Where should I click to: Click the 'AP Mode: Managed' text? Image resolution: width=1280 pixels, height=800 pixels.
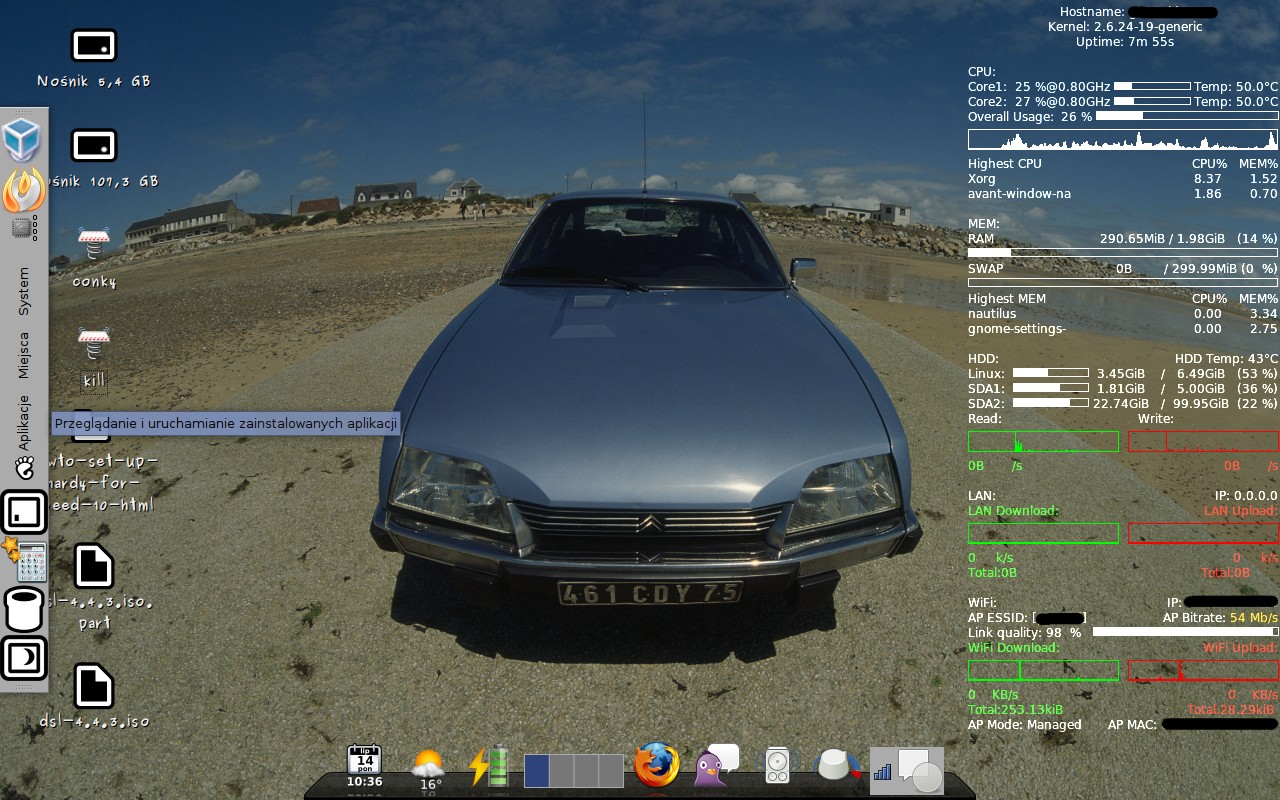coord(1024,725)
